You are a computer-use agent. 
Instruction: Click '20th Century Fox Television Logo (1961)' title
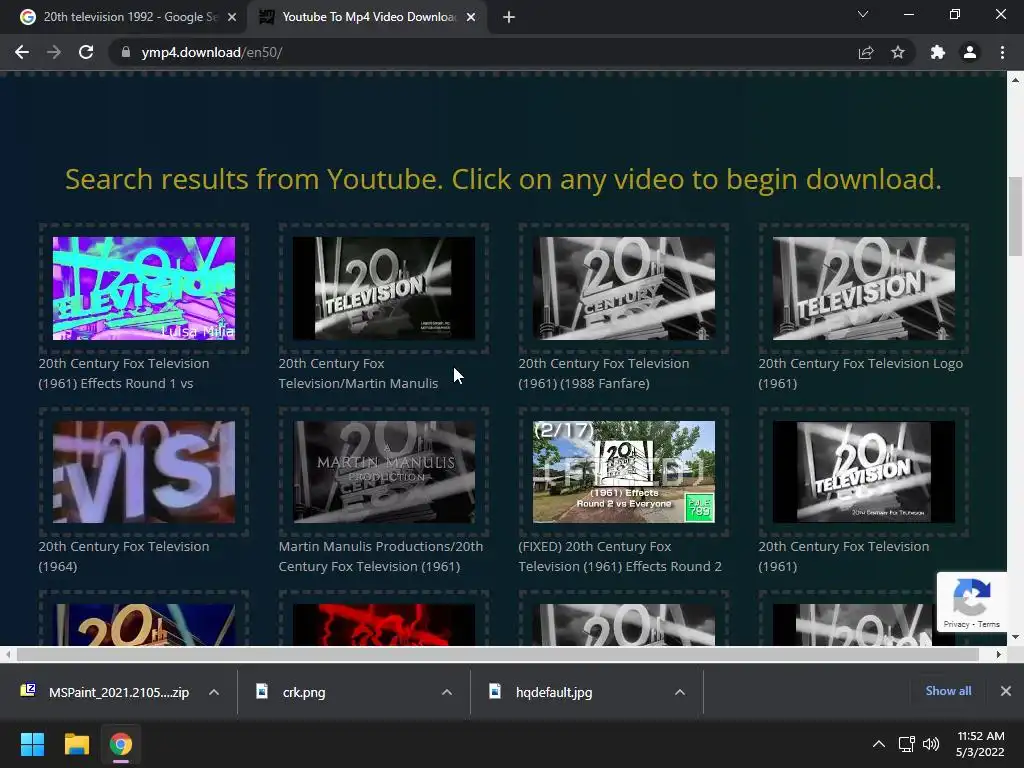pos(861,373)
